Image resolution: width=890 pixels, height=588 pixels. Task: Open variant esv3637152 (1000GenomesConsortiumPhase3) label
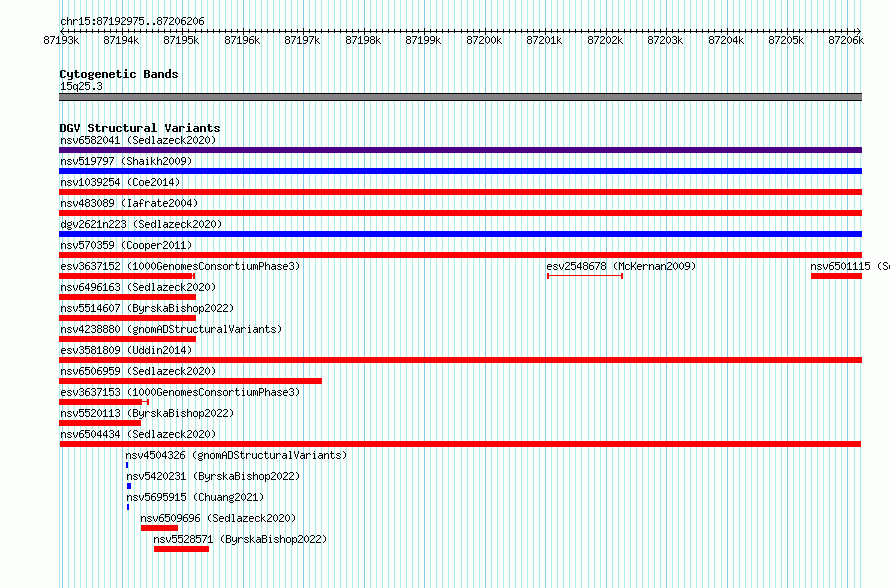(180, 266)
